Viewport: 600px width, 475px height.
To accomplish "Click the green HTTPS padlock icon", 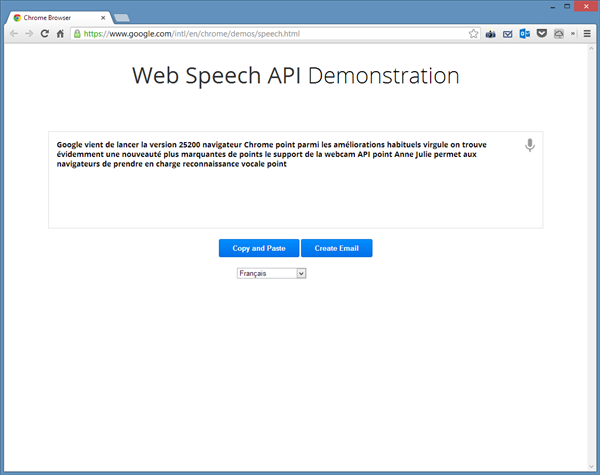I will 77,33.
